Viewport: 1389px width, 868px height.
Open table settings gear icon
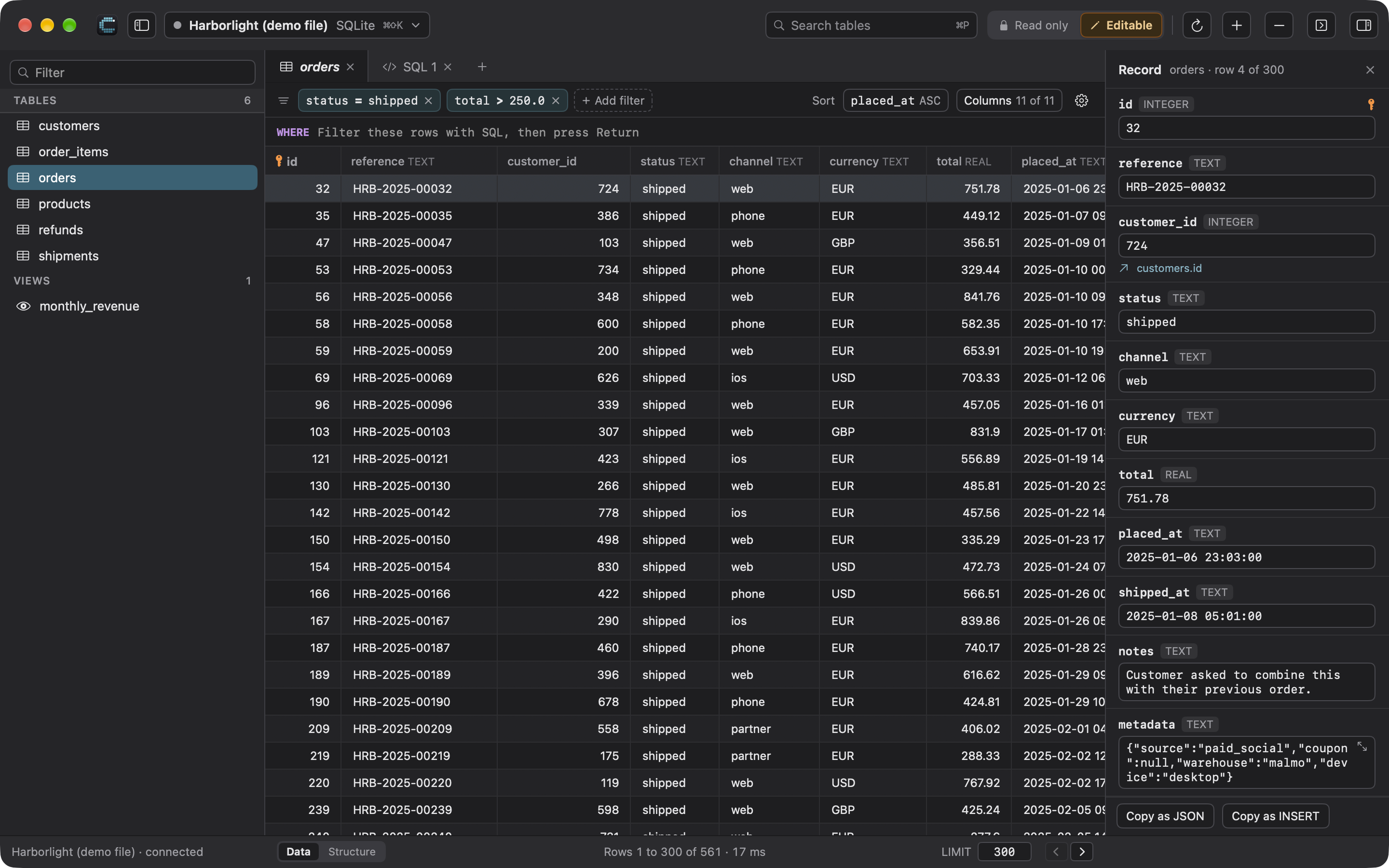pos(1081,100)
